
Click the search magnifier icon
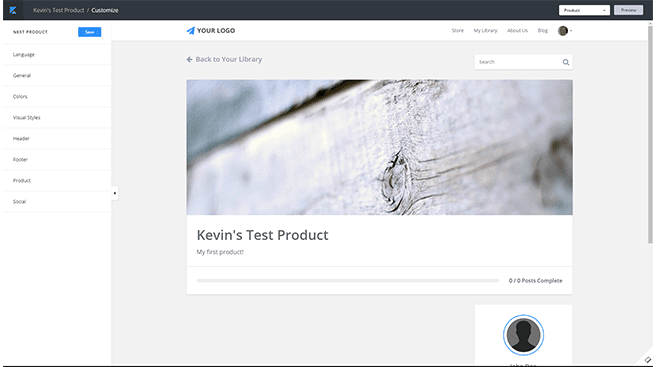pos(566,62)
